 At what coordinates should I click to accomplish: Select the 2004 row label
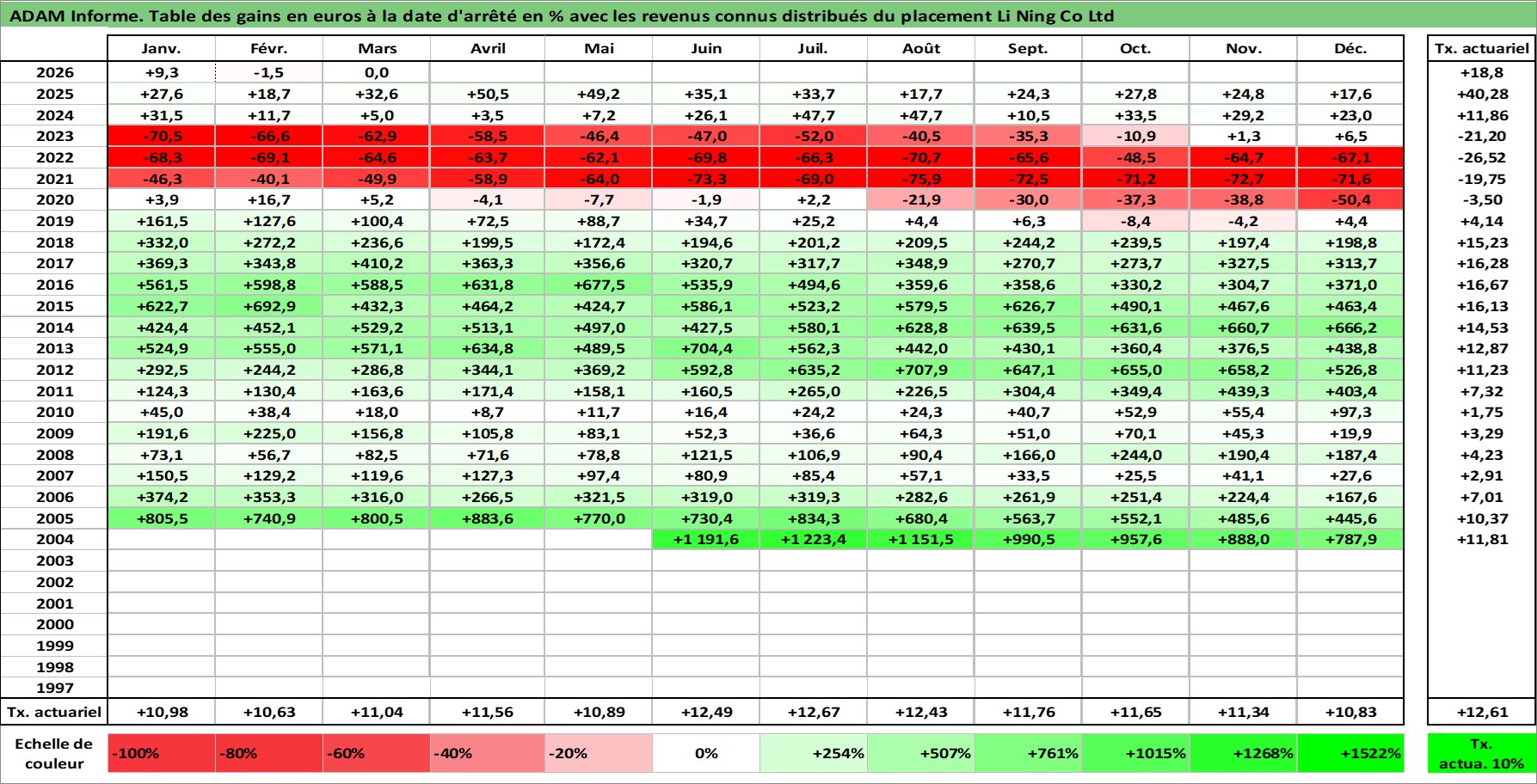point(54,539)
